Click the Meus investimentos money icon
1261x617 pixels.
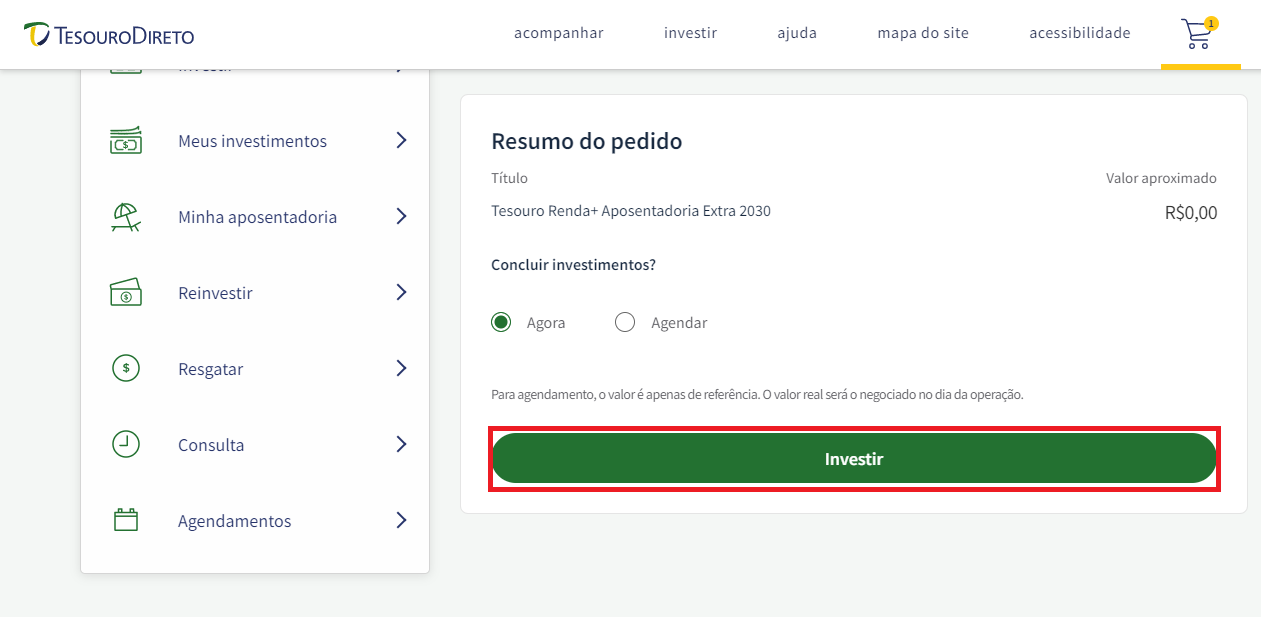tap(126, 141)
